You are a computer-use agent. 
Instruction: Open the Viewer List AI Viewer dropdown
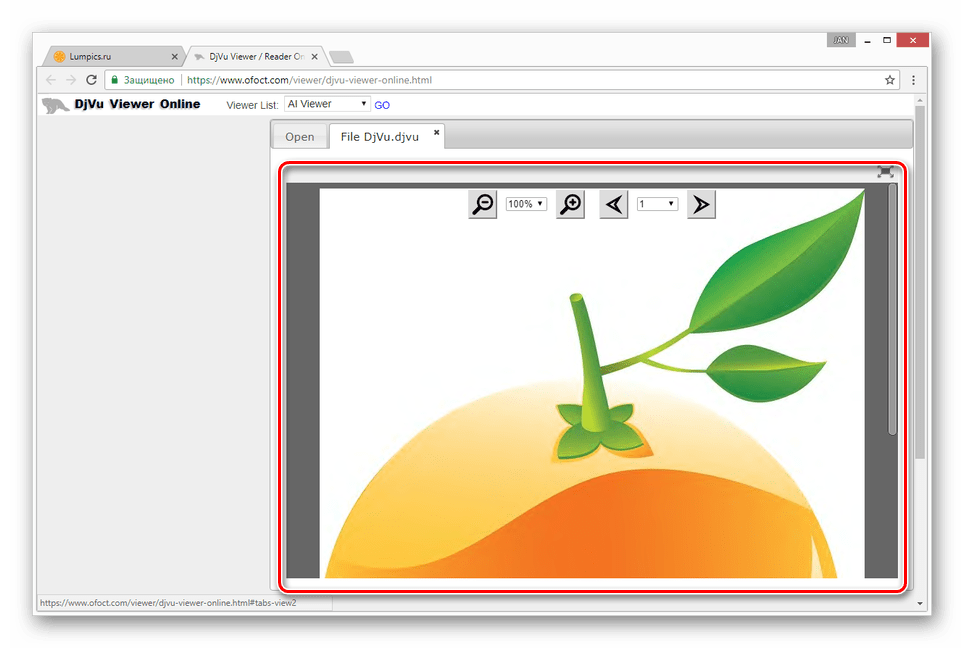(x=327, y=104)
